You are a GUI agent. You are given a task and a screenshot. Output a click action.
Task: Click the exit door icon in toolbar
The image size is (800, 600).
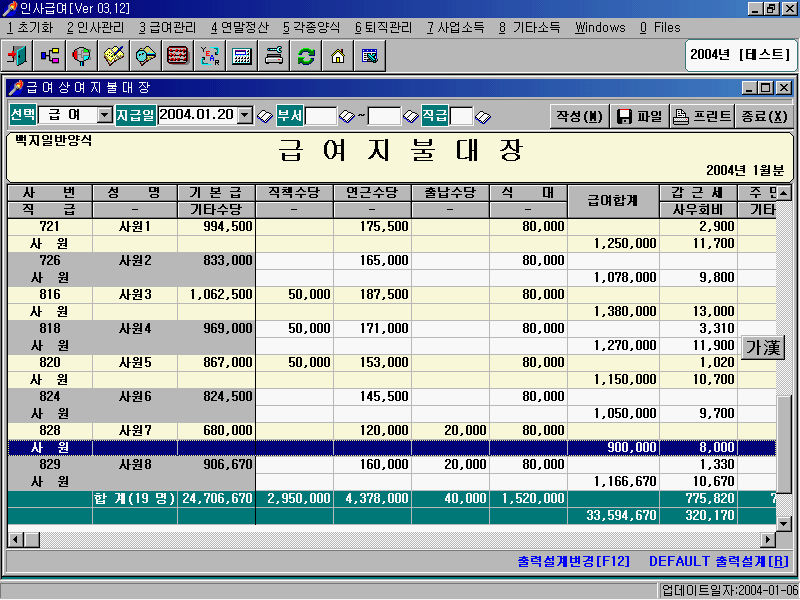coord(19,56)
